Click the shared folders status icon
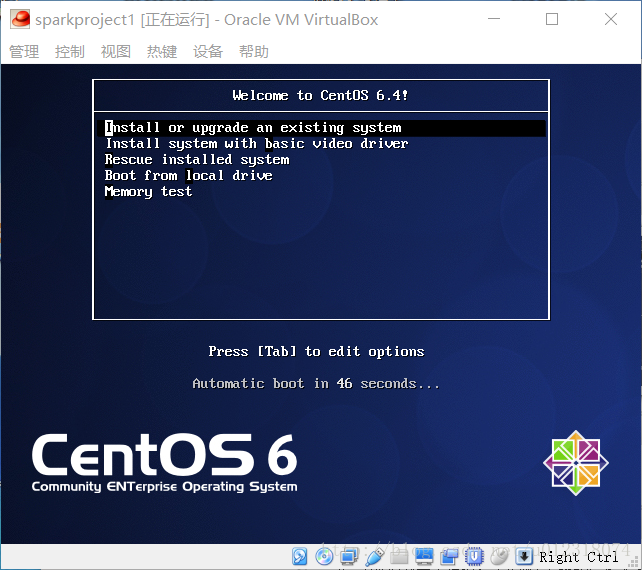This screenshot has width=642, height=570. click(x=399, y=556)
